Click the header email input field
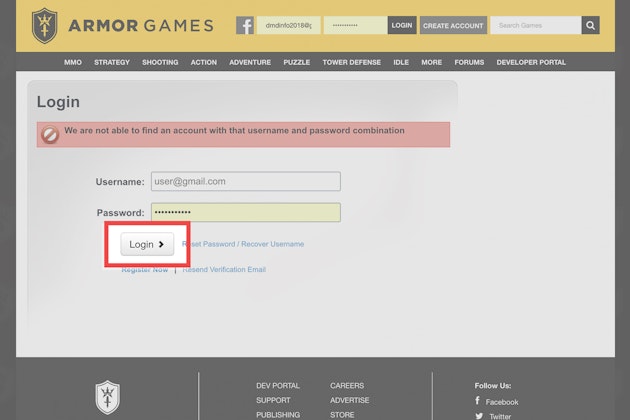630x420 pixels. click(x=288, y=25)
